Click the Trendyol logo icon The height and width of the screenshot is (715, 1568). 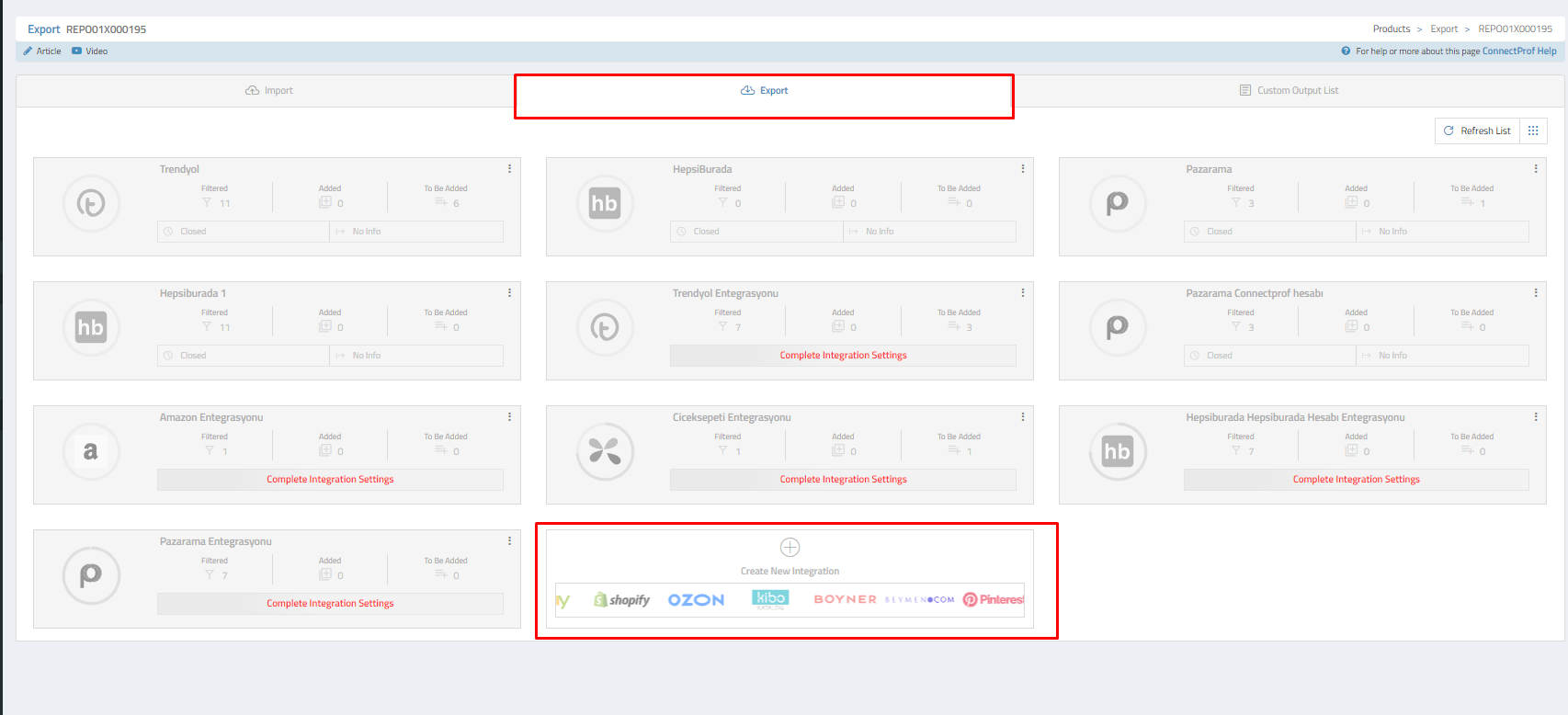tap(91, 203)
